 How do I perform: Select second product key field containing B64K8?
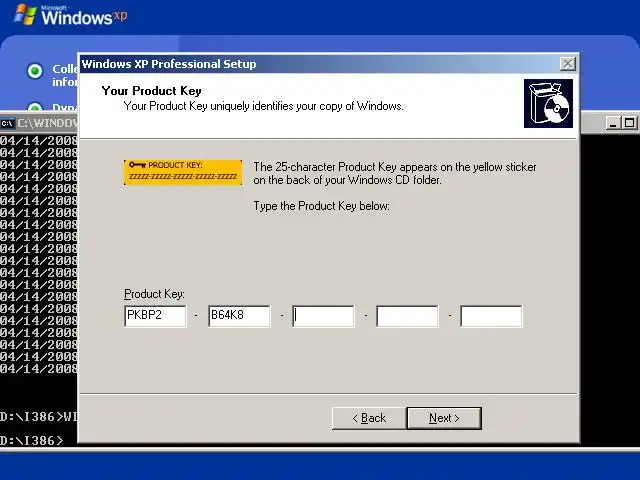pyautogui.click(x=239, y=316)
